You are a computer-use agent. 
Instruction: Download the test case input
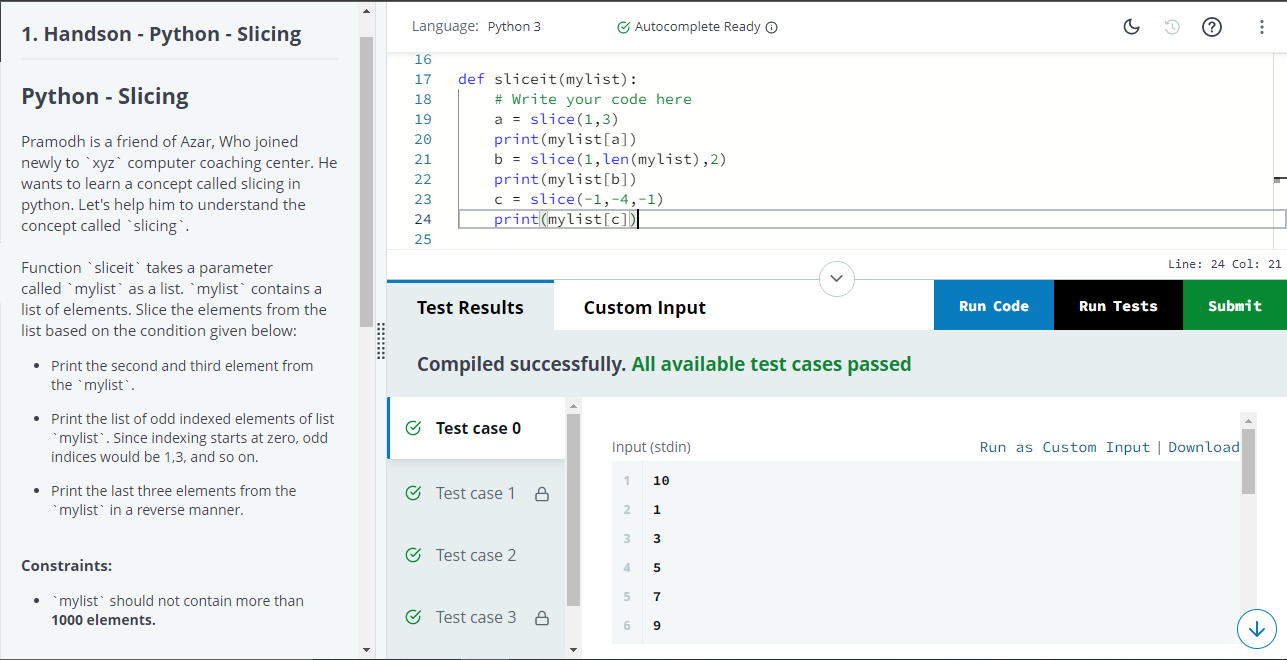(1204, 447)
